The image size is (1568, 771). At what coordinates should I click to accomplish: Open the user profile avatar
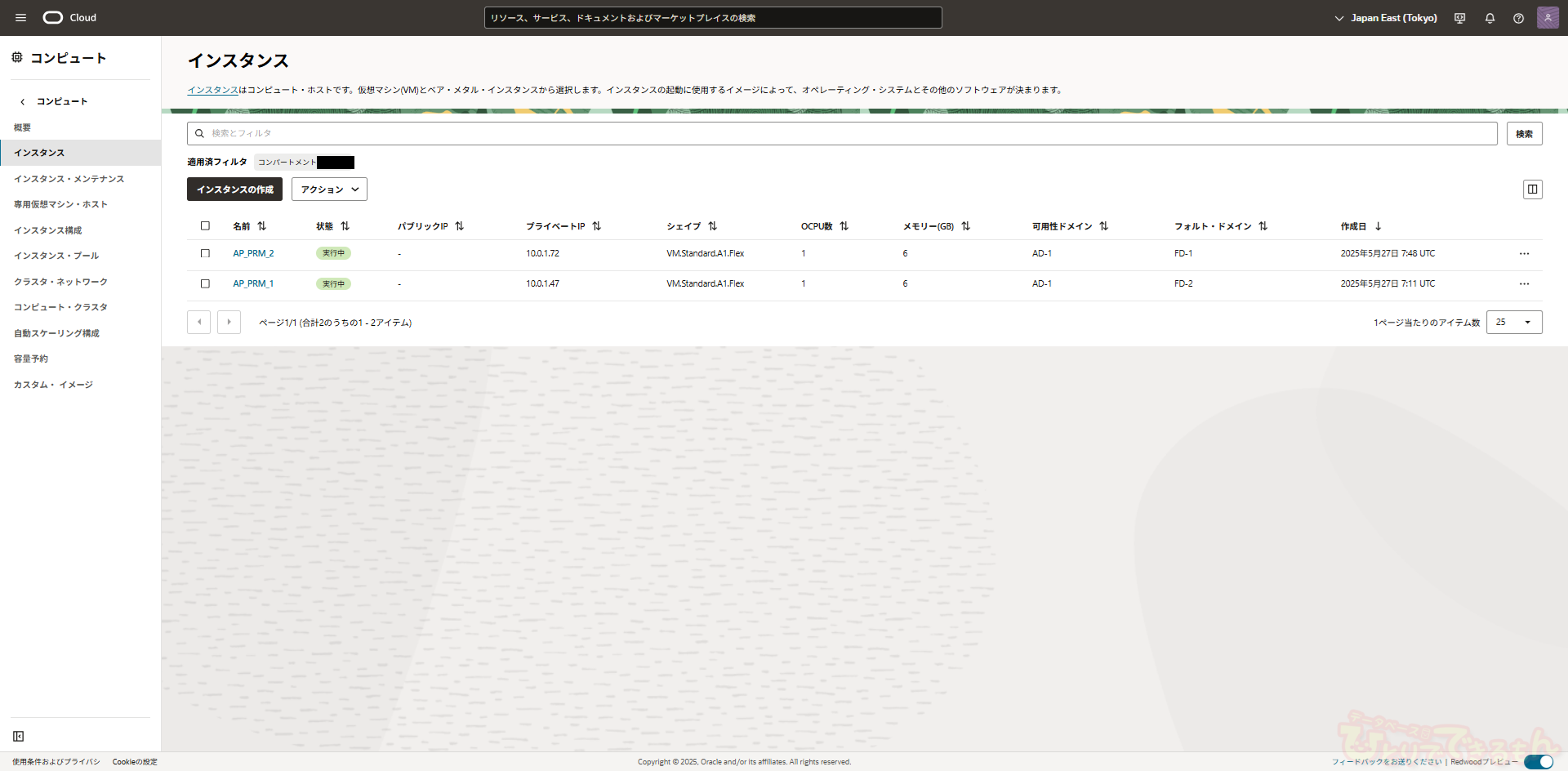pos(1548,18)
